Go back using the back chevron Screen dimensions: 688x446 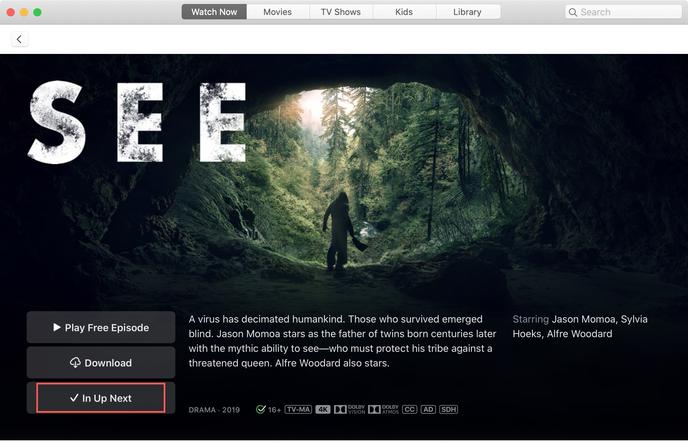[x=19, y=39]
